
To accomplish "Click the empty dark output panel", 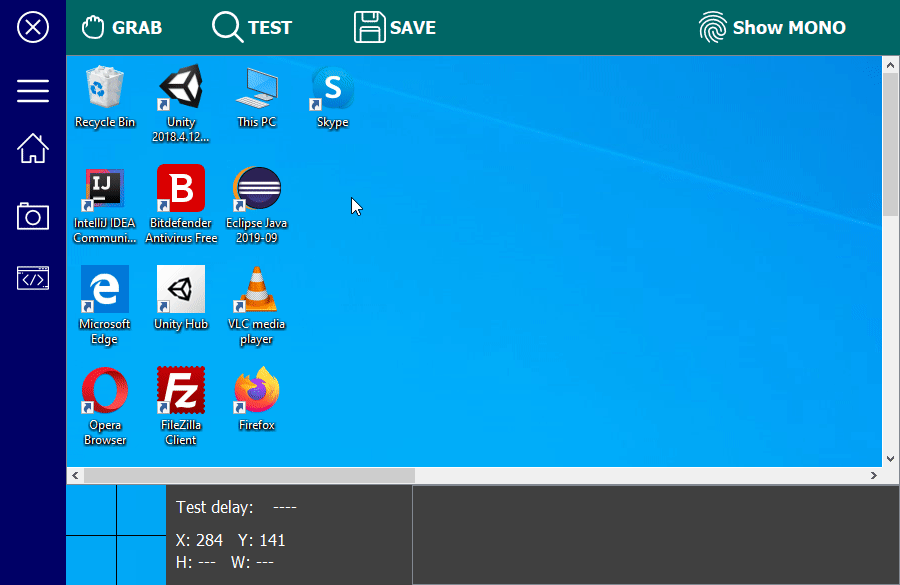I will 655,535.
